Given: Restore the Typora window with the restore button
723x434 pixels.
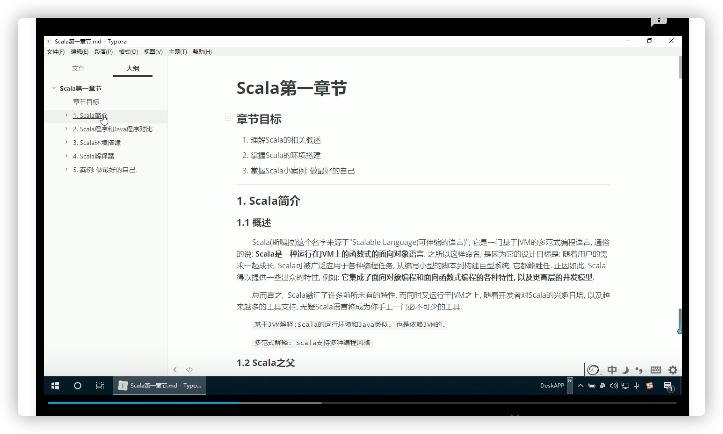Looking at the screenshot, I should 649,41.
